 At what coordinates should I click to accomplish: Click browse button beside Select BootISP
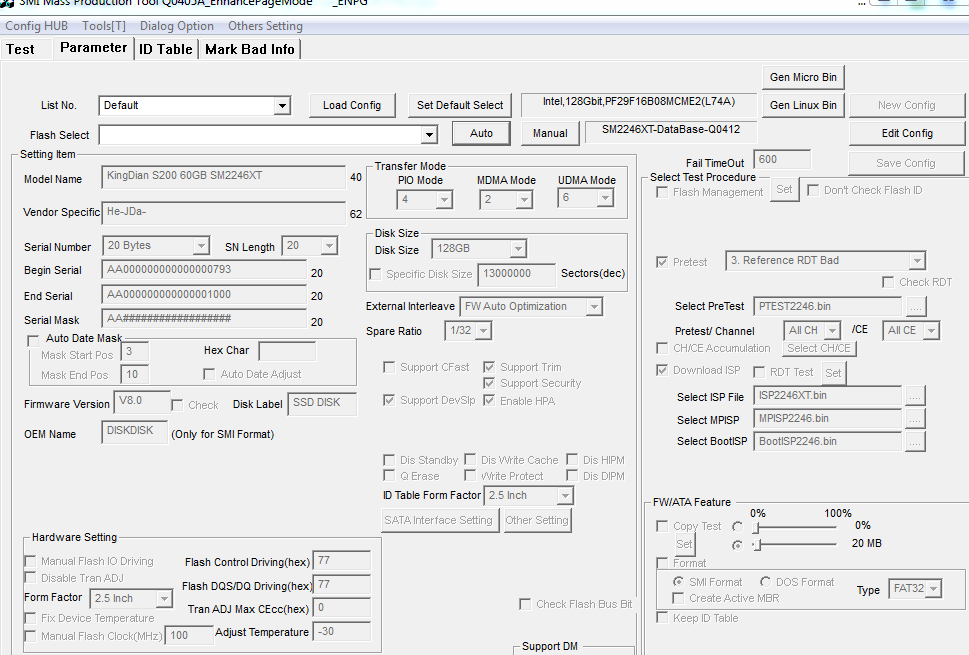pyautogui.click(x=915, y=442)
